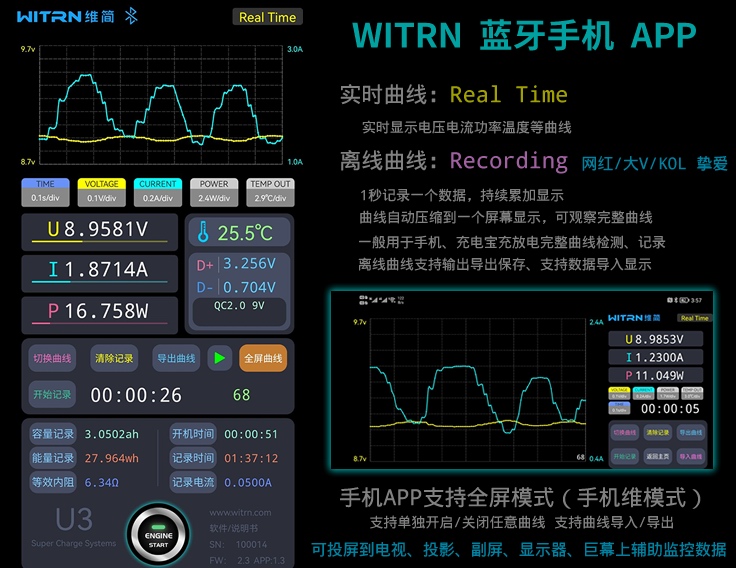Click the 记录电流 record current label

(x=193, y=482)
